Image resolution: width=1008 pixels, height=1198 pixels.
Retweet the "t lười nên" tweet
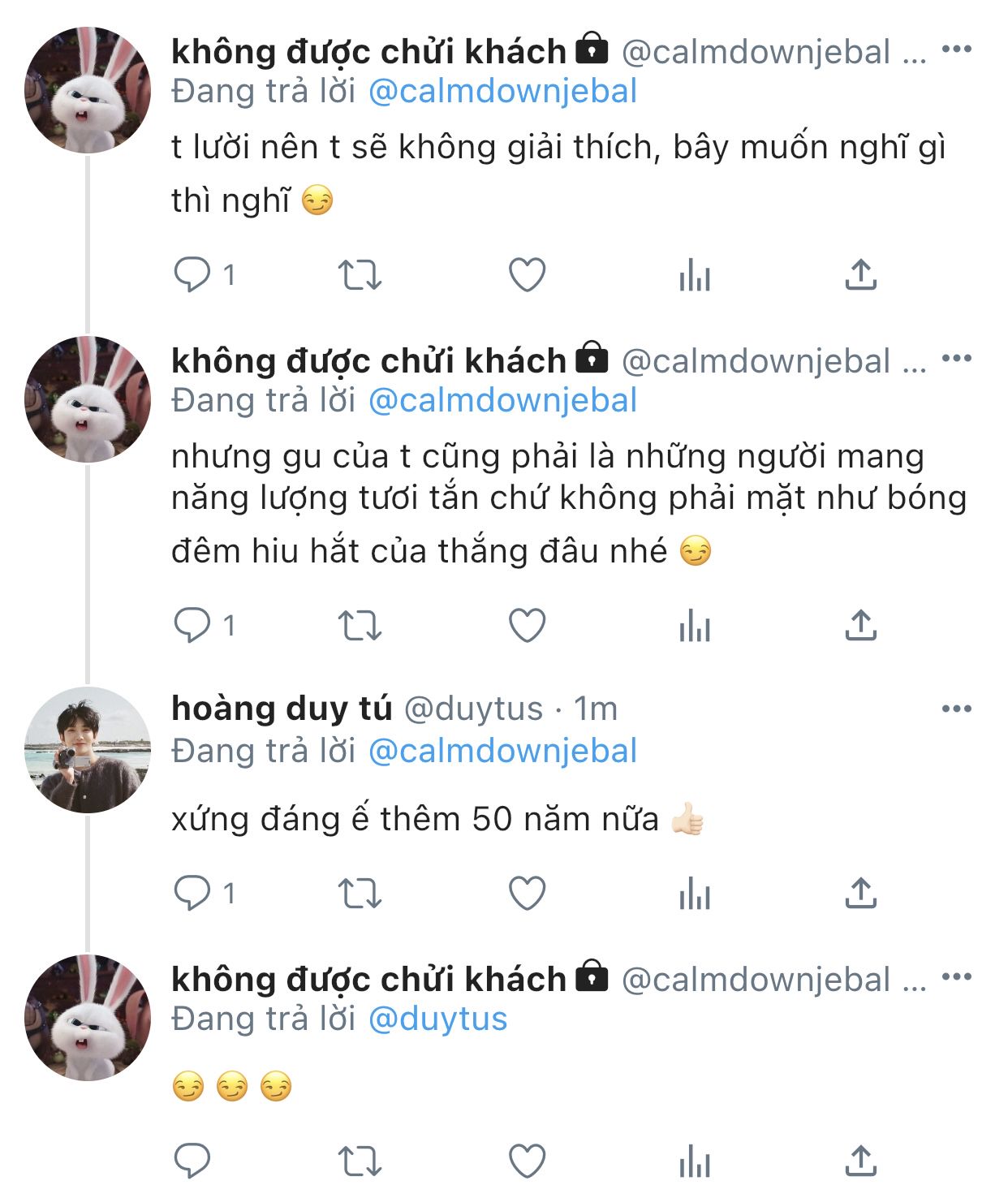(359, 274)
